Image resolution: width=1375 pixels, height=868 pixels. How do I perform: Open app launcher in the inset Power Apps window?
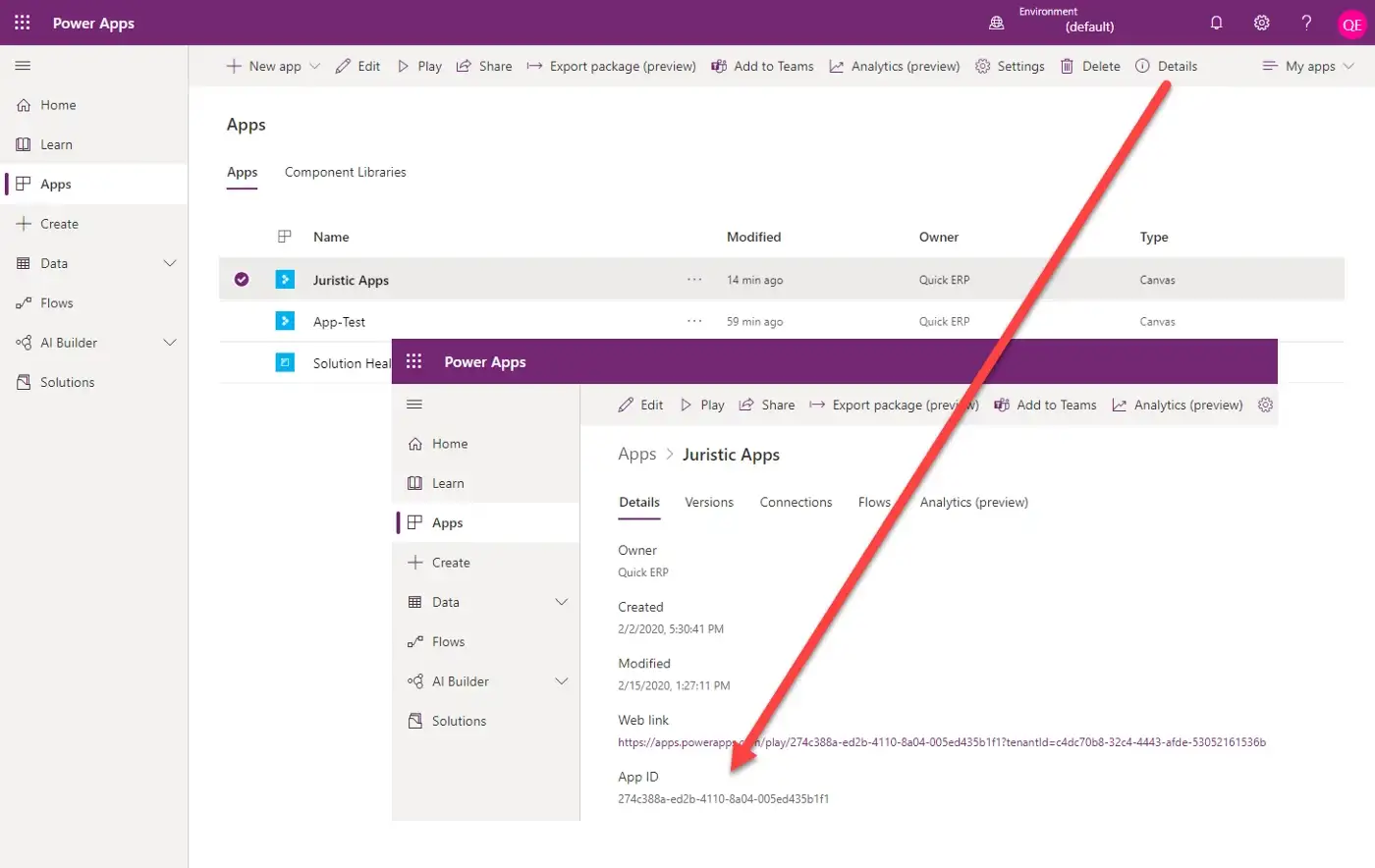coord(413,361)
